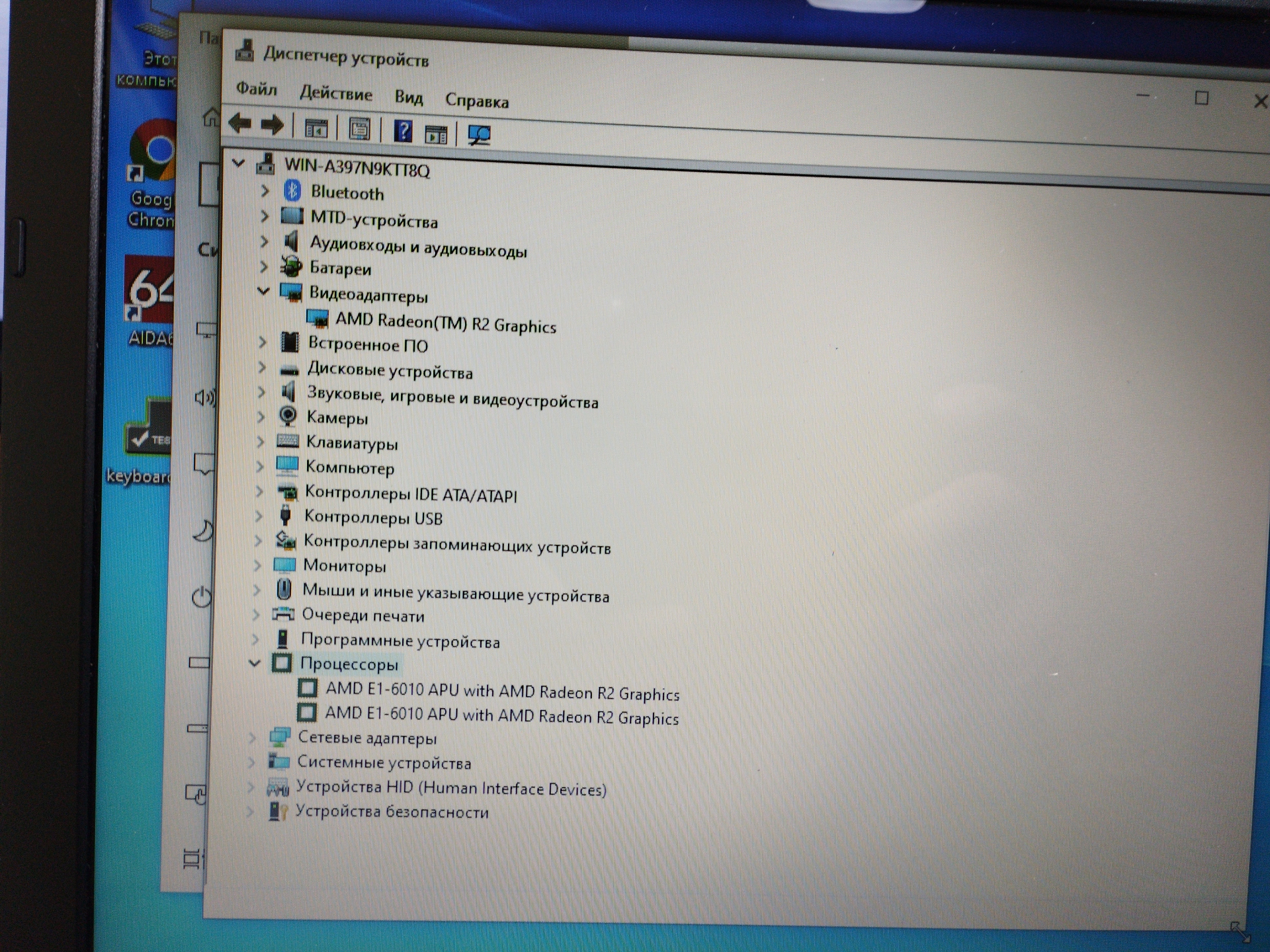Click the Встроенное ПО firmware icon

point(290,342)
